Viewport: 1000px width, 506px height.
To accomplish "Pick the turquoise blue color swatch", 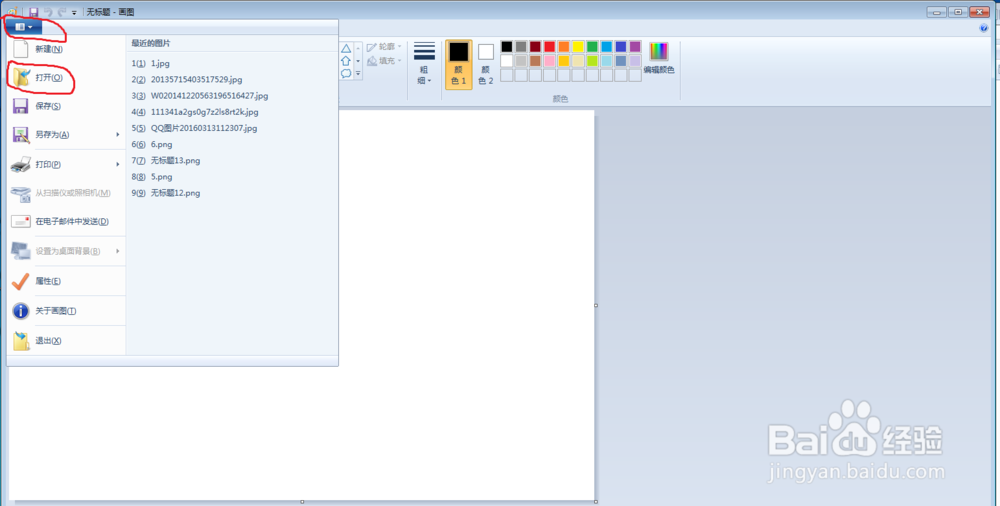I will tap(607, 47).
